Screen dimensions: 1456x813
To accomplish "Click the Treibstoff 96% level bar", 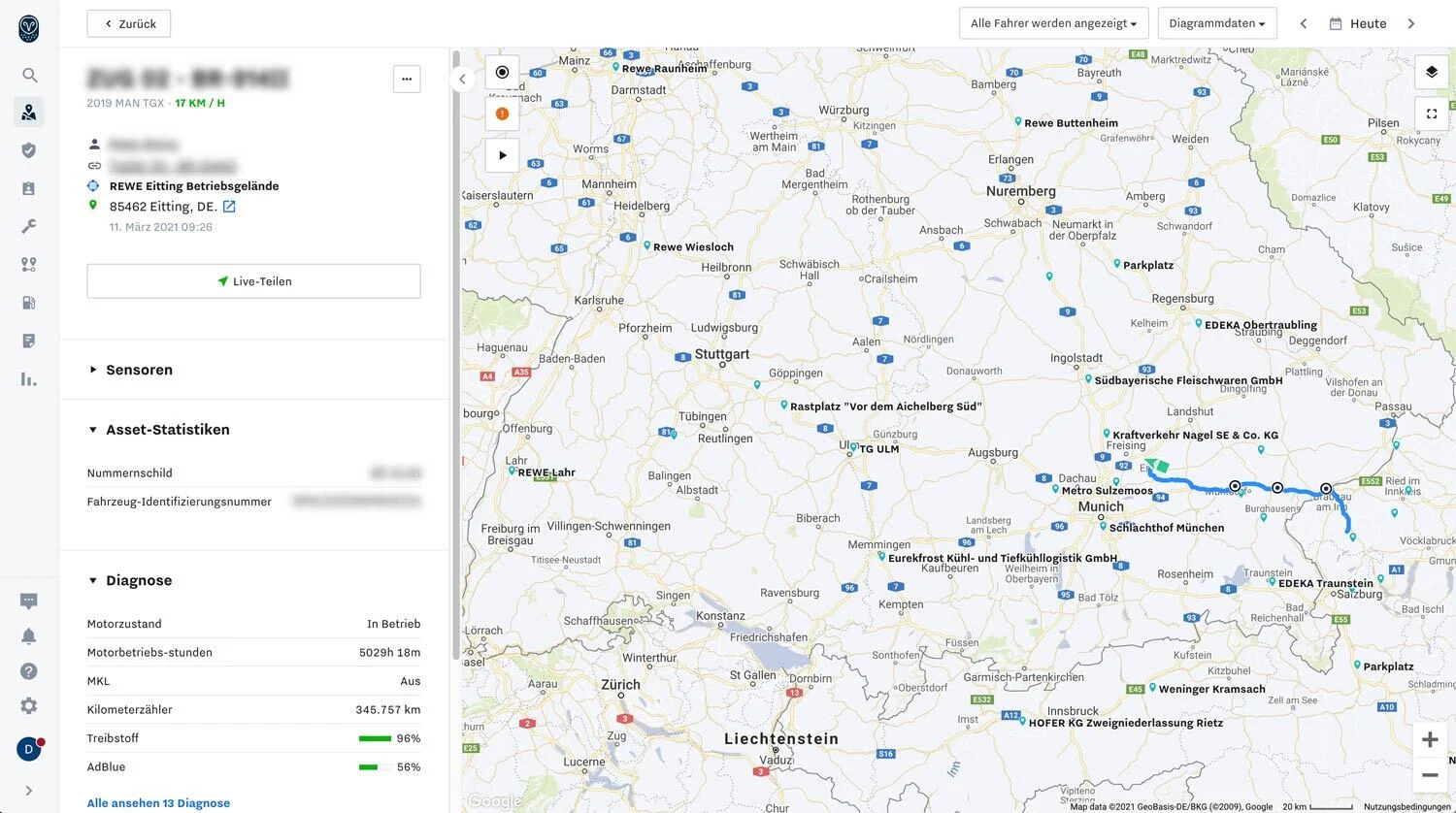I will (375, 739).
